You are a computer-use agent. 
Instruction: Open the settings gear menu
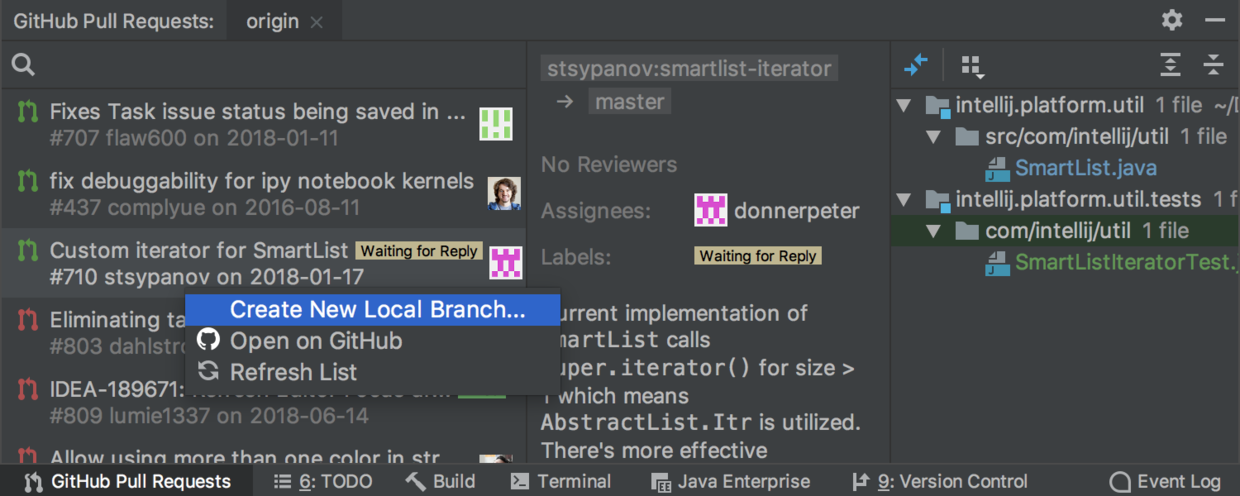pos(1172,20)
